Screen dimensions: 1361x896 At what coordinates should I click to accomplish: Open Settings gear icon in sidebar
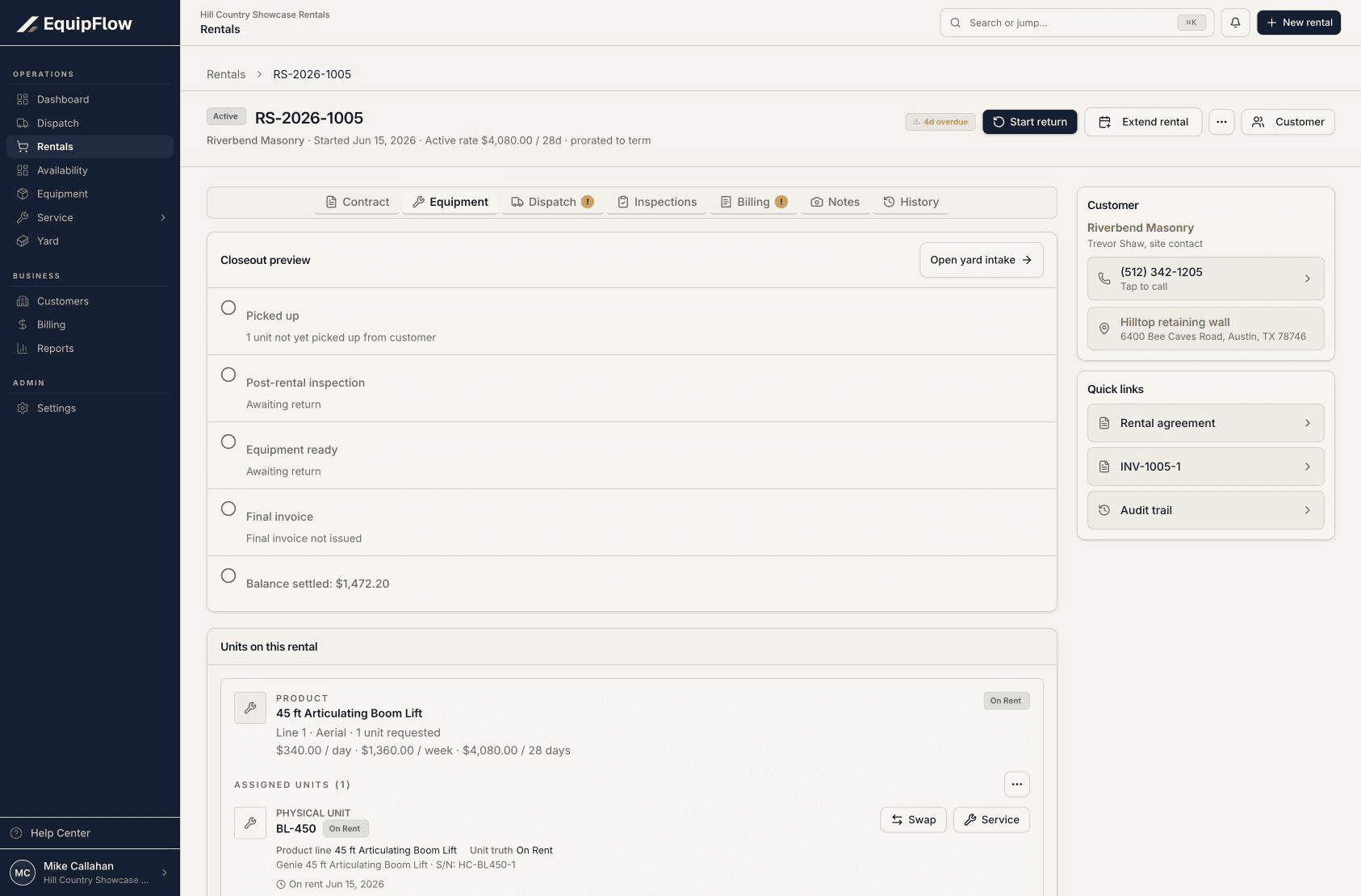(x=23, y=408)
